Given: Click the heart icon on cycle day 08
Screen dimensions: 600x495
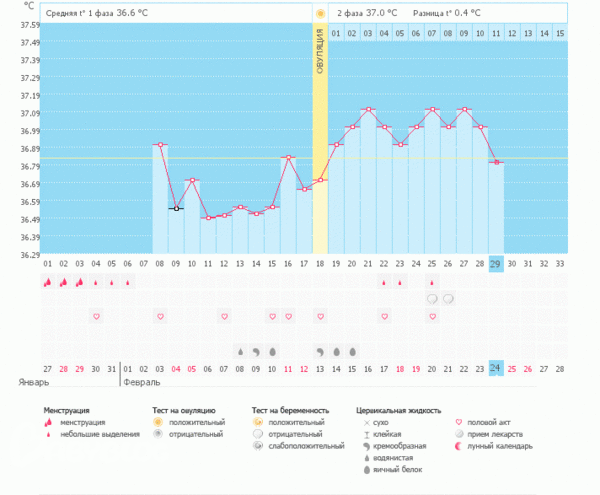Looking at the screenshot, I should click(160, 316).
